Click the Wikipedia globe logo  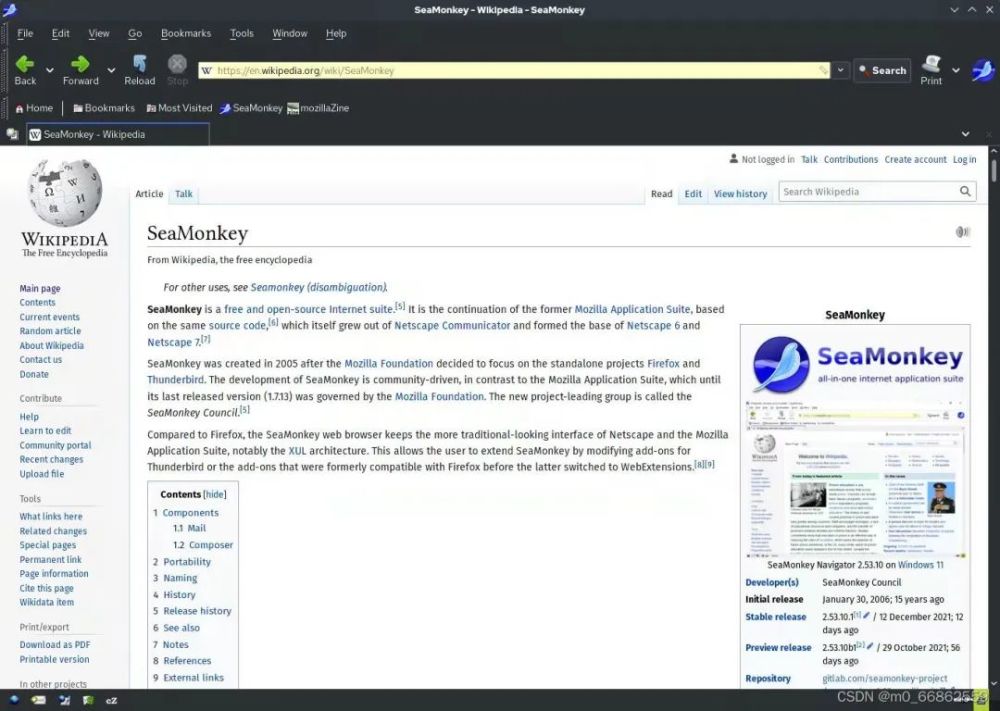[64, 193]
